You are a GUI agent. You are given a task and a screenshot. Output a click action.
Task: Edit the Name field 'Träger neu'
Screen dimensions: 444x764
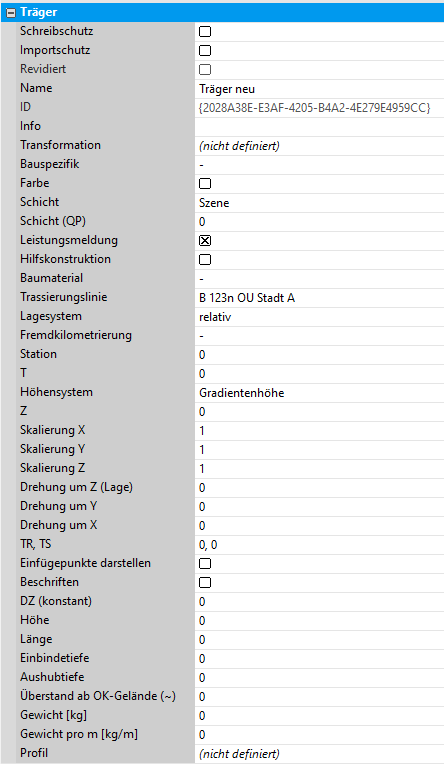[x=319, y=89]
